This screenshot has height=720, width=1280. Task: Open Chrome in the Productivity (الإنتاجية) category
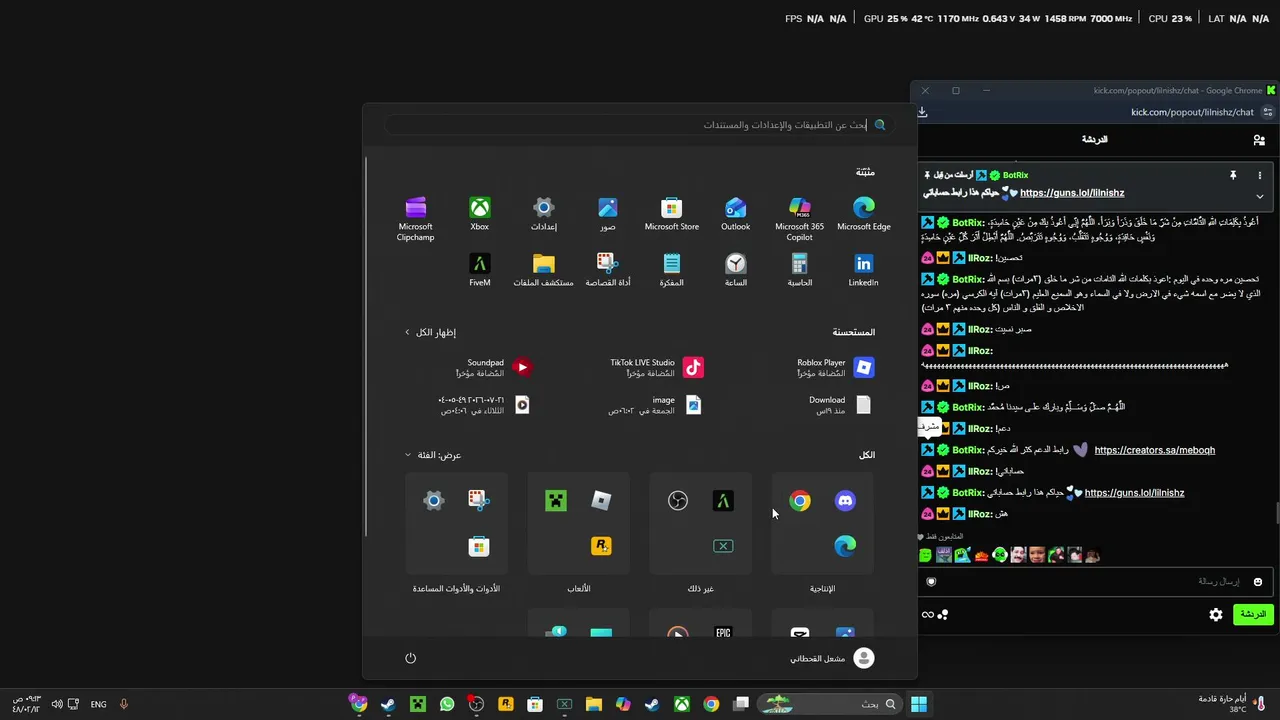coord(799,501)
